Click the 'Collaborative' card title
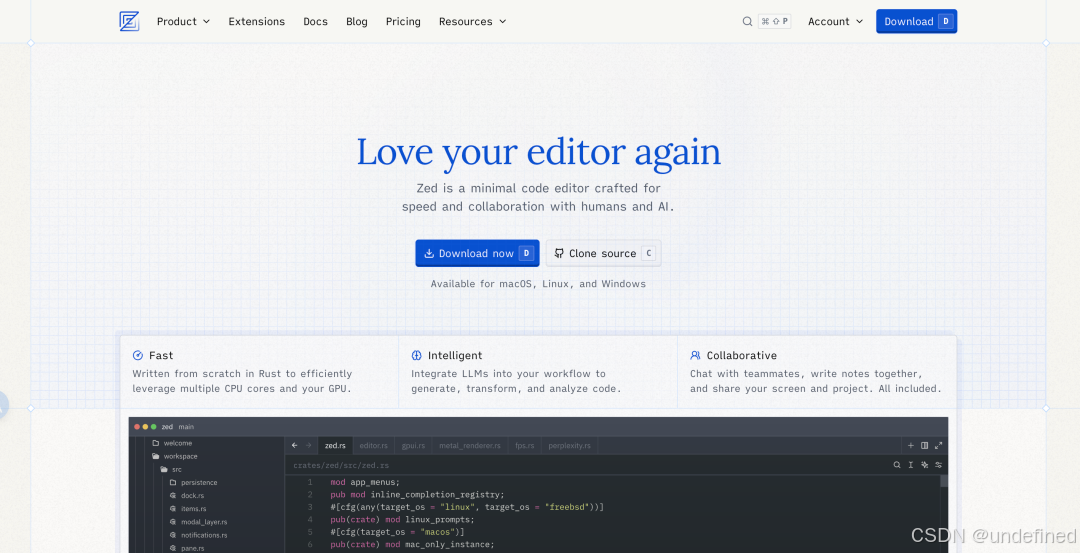The image size is (1080, 553). pos(741,355)
